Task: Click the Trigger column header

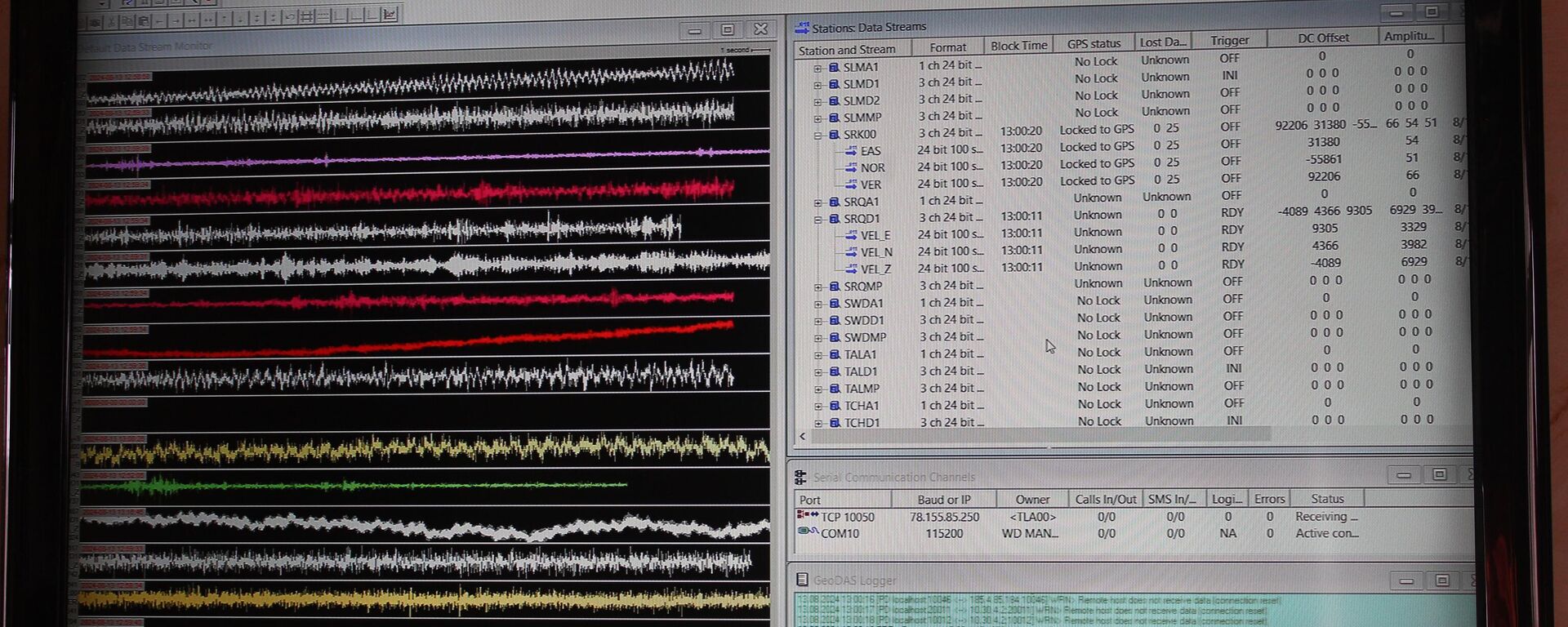Action: [1229, 40]
